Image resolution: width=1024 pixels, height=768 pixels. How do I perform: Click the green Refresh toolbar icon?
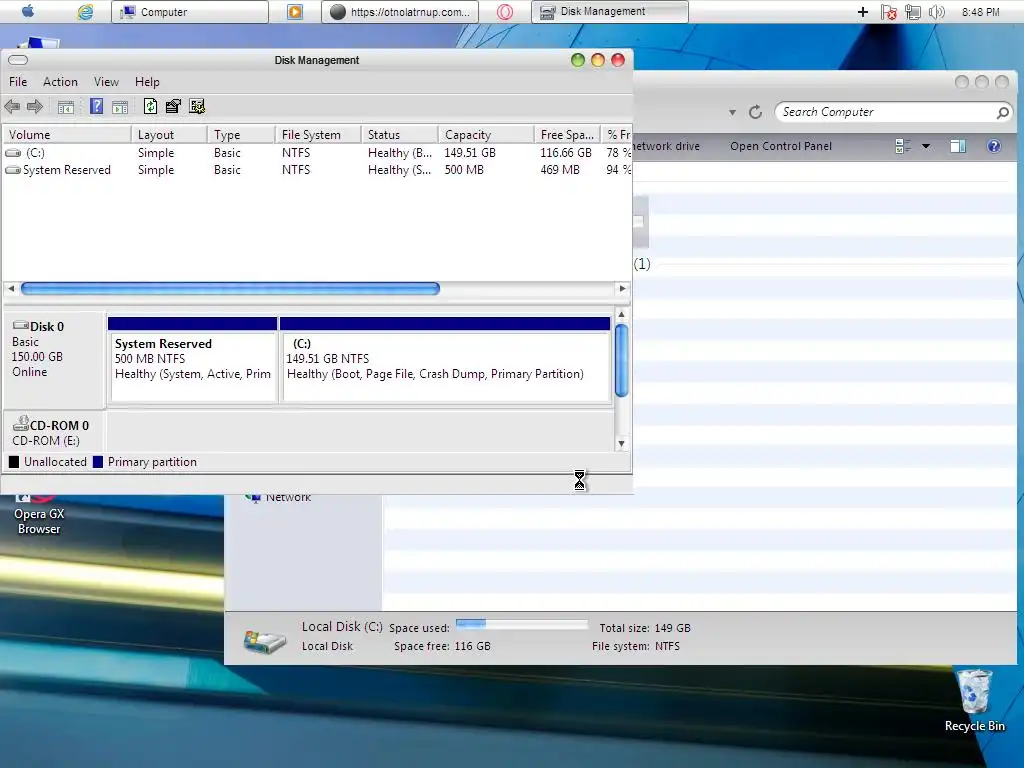(150, 106)
